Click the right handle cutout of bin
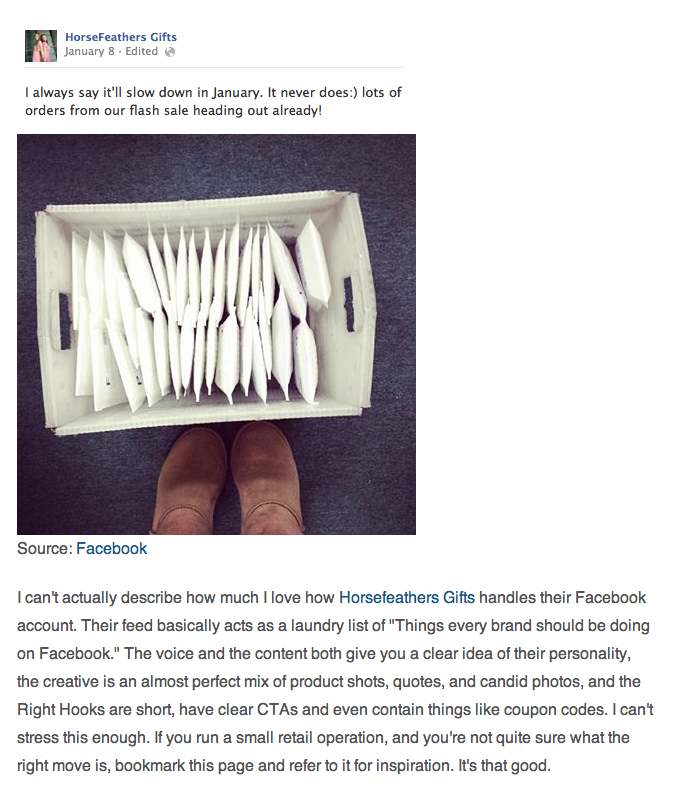 [349, 304]
